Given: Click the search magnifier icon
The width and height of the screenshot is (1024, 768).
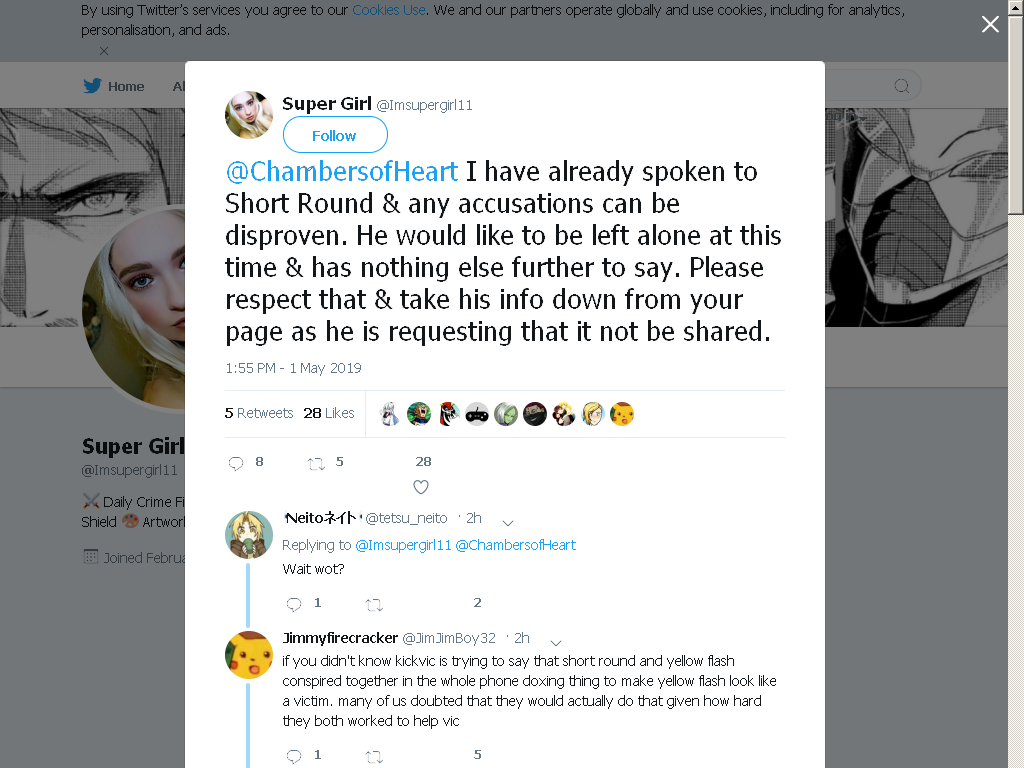Looking at the screenshot, I should point(901,86).
